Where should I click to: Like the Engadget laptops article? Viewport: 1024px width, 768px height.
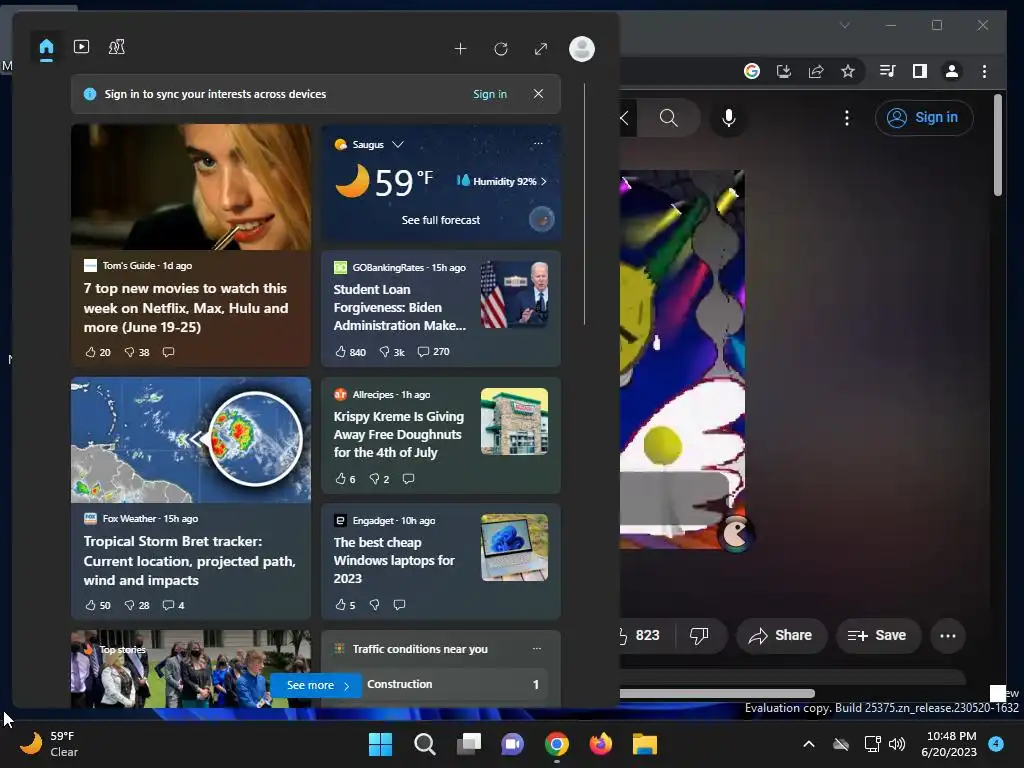click(345, 605)
